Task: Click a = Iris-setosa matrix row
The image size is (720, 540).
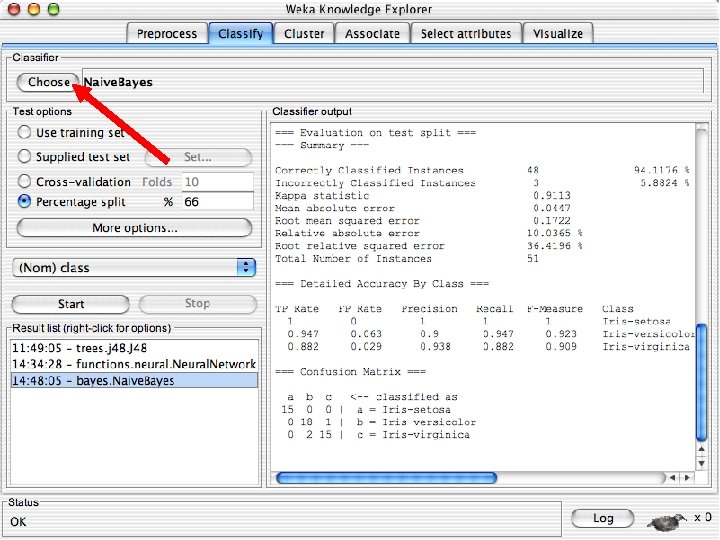Action: point(366,410)
